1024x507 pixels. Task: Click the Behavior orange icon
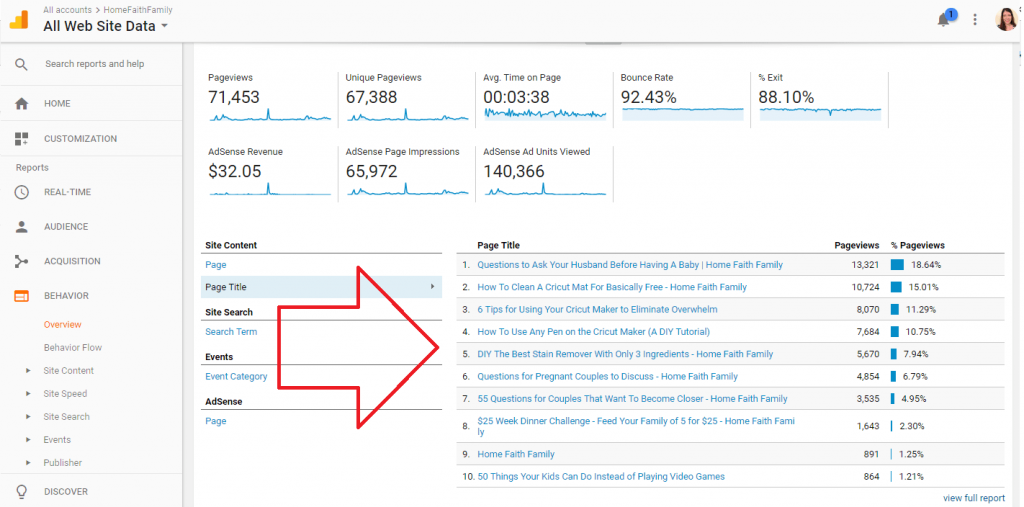(22, 296)
